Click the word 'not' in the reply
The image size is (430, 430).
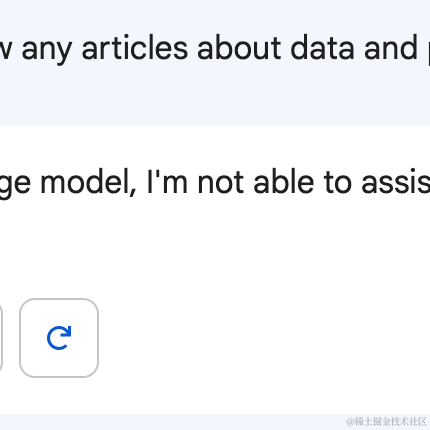(220, 184)
